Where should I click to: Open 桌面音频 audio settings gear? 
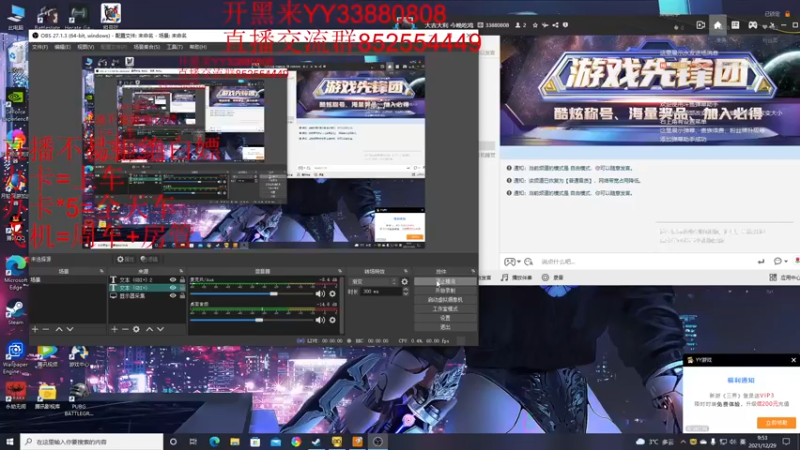(333, 320)
